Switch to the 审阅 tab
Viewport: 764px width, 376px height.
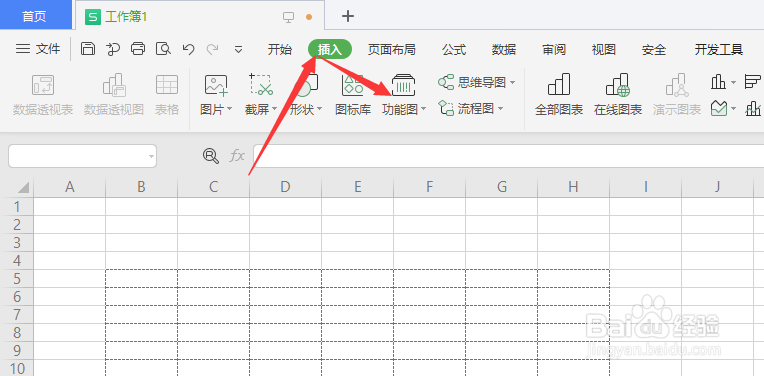click(x=554, y=49)
